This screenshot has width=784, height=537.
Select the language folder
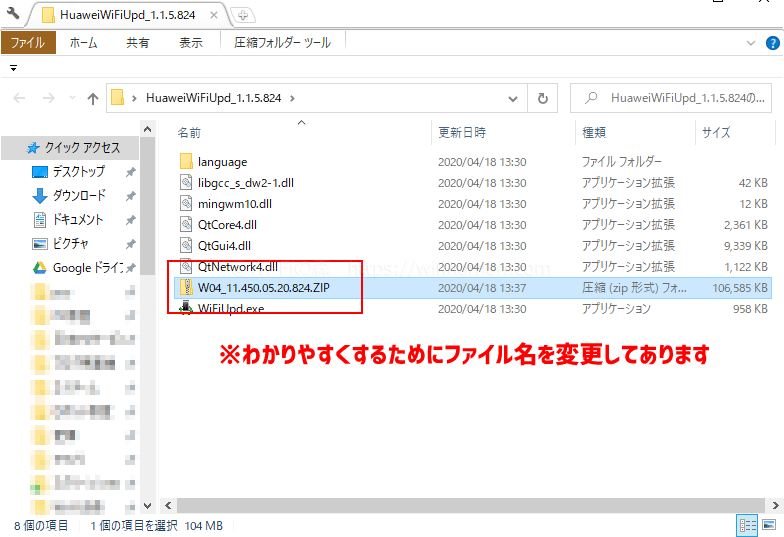[222, 162]
